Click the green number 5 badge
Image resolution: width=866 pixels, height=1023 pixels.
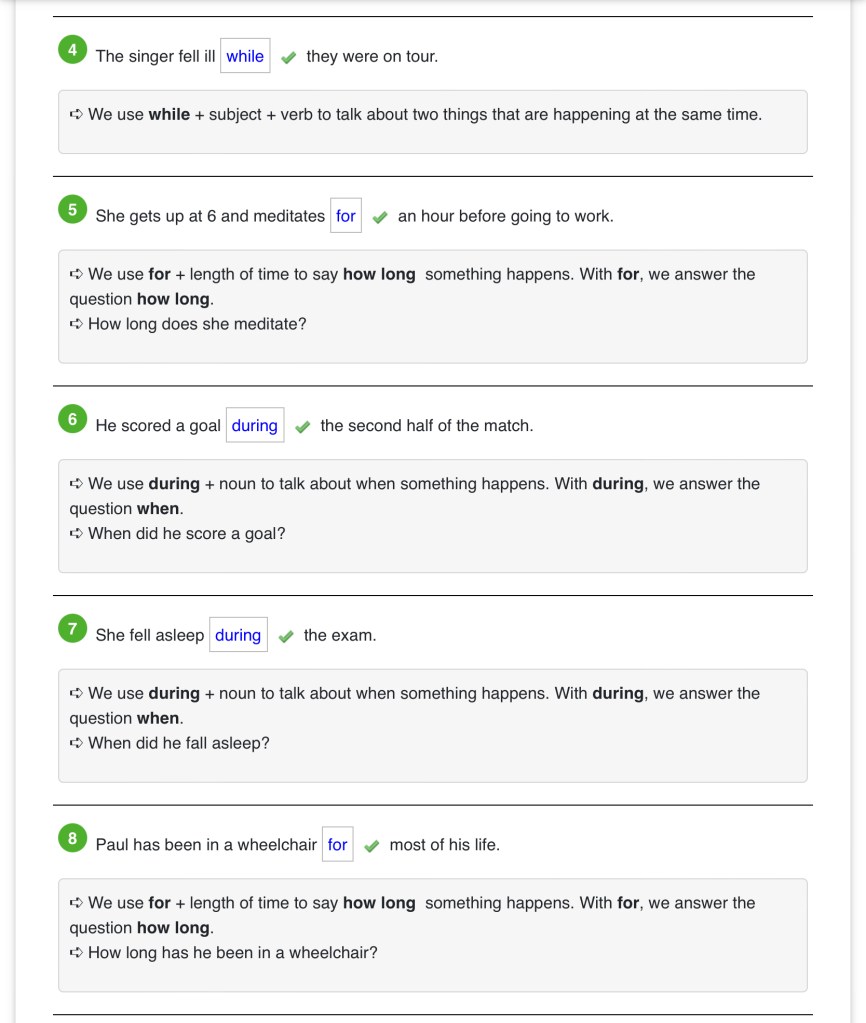72,210
